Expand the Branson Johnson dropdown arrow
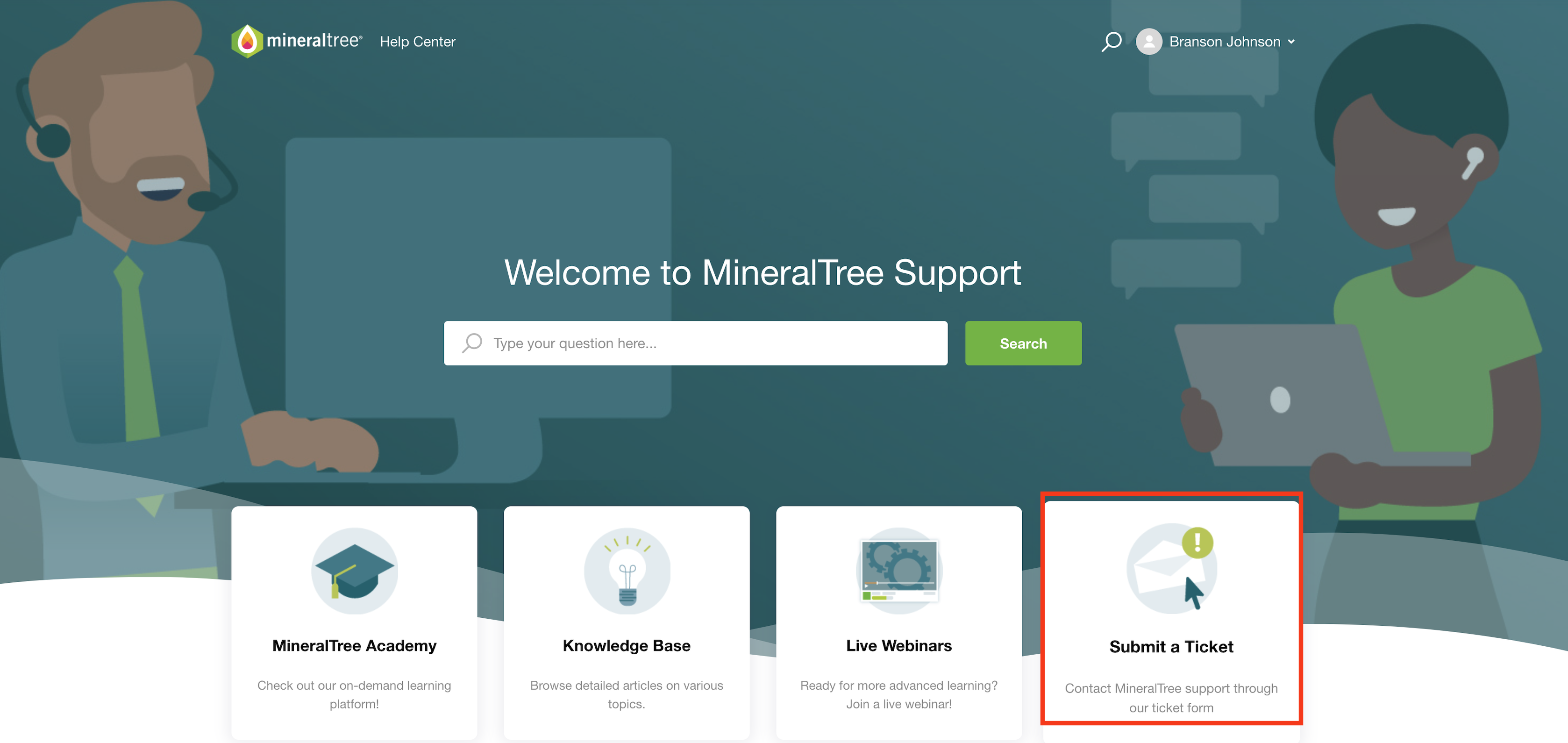 click(x=1291, y=42)
